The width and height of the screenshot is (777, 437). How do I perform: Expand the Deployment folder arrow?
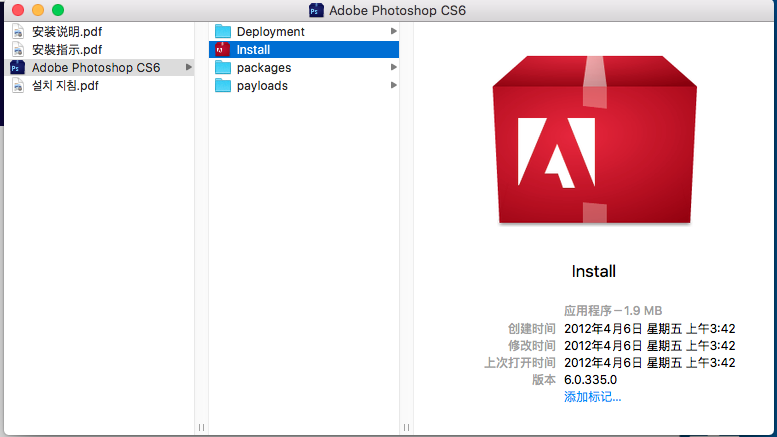click(x=393, y=31)
